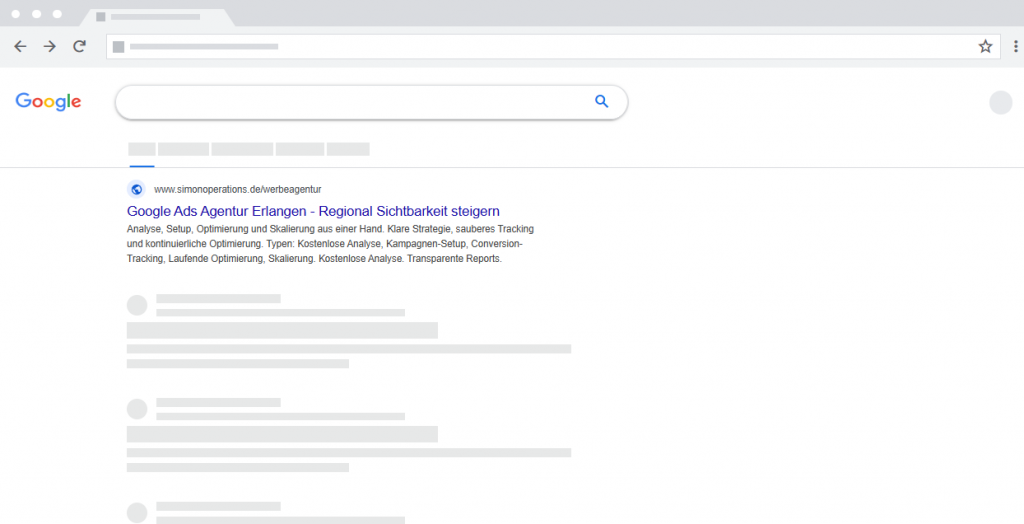Select the active blue-underlined search tab
Screen dimensions: 1024x524
pos(141,149)
